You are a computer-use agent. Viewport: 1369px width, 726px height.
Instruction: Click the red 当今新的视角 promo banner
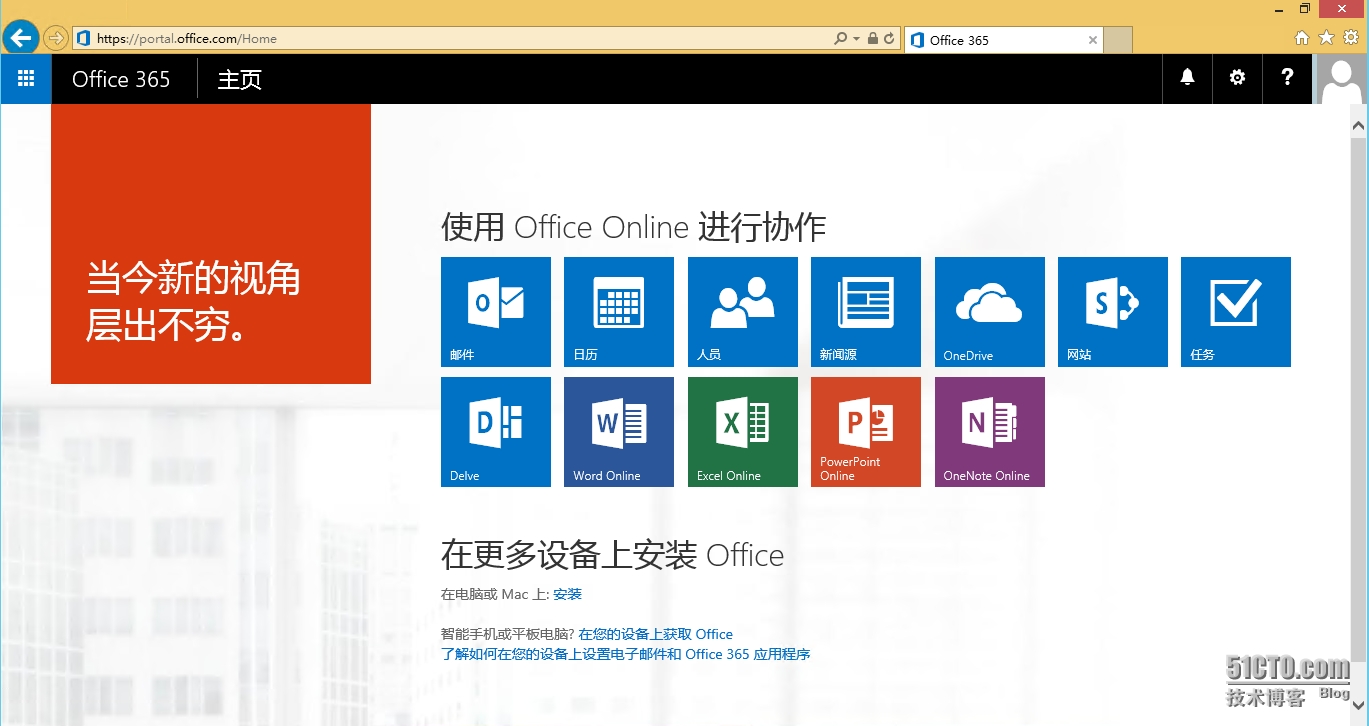211,244
